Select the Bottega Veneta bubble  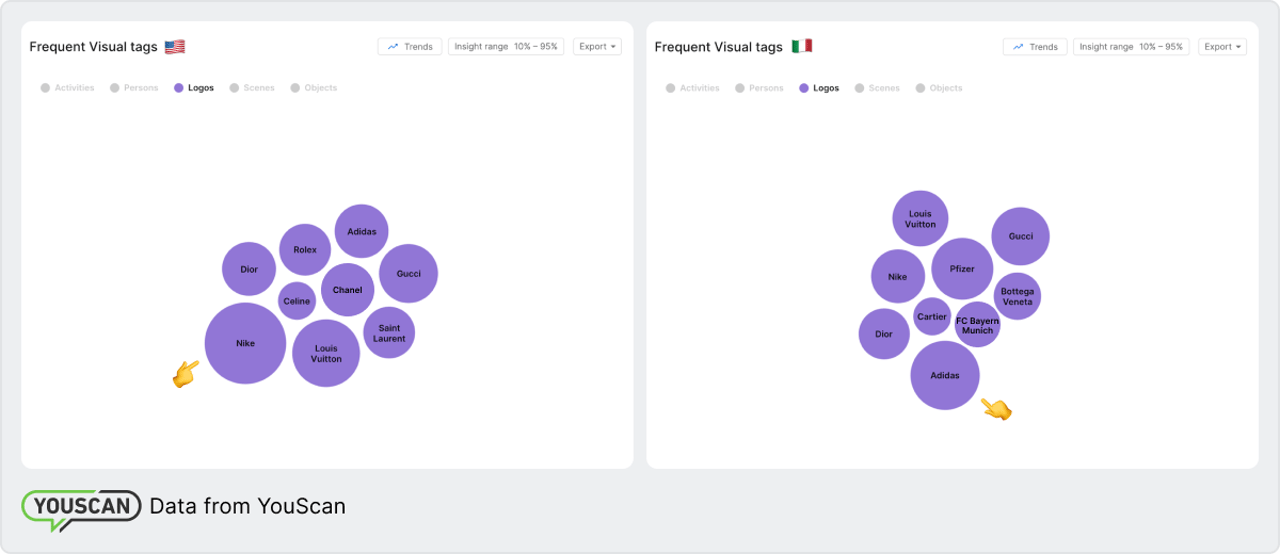pos(1017,296)
